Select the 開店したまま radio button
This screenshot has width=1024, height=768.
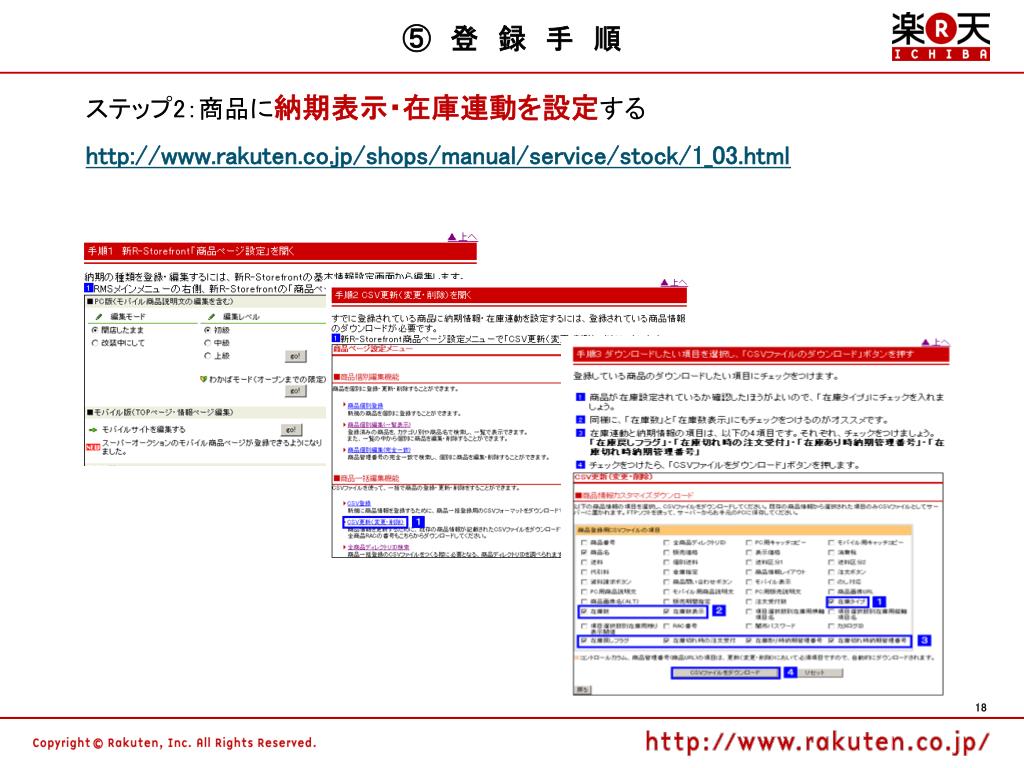pyautogui.click(x=95, y=330)
